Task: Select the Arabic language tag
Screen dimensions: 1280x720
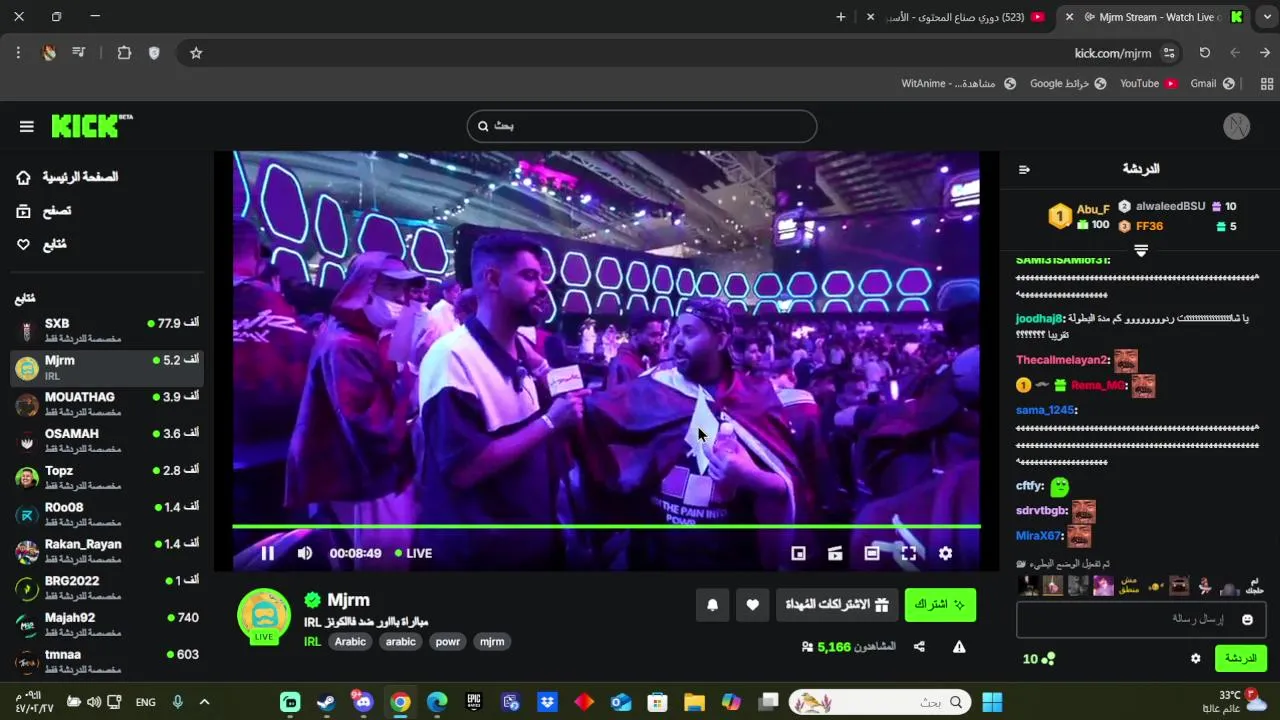Action: click(x=350, y=642)
